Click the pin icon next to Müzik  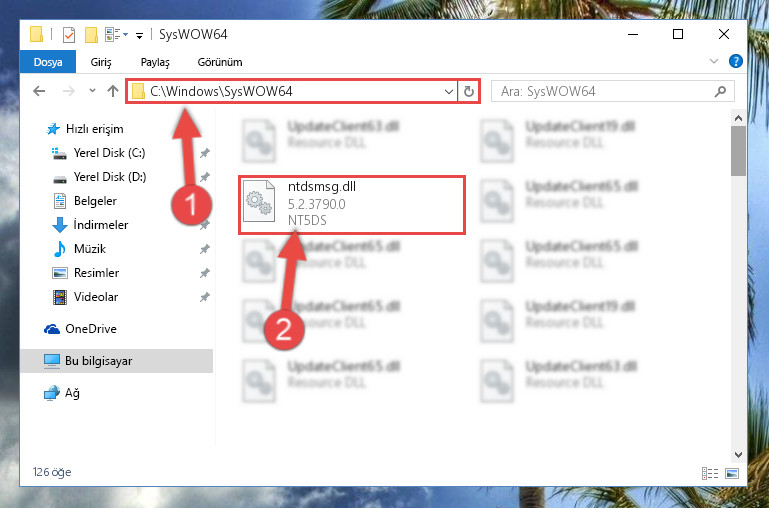tap(205, 250)
